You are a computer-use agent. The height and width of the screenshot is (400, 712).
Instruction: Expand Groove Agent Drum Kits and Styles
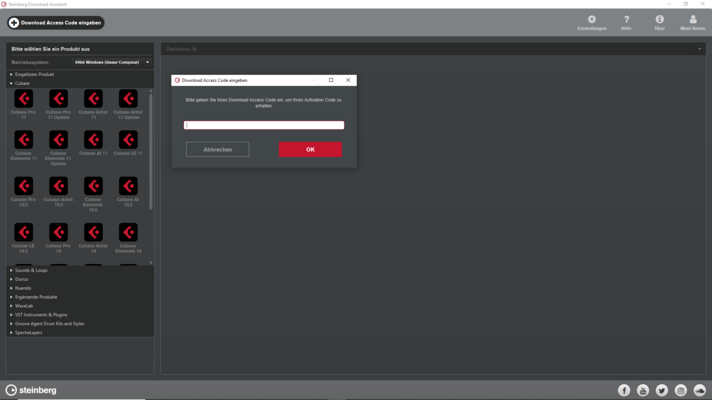[47, 324]
